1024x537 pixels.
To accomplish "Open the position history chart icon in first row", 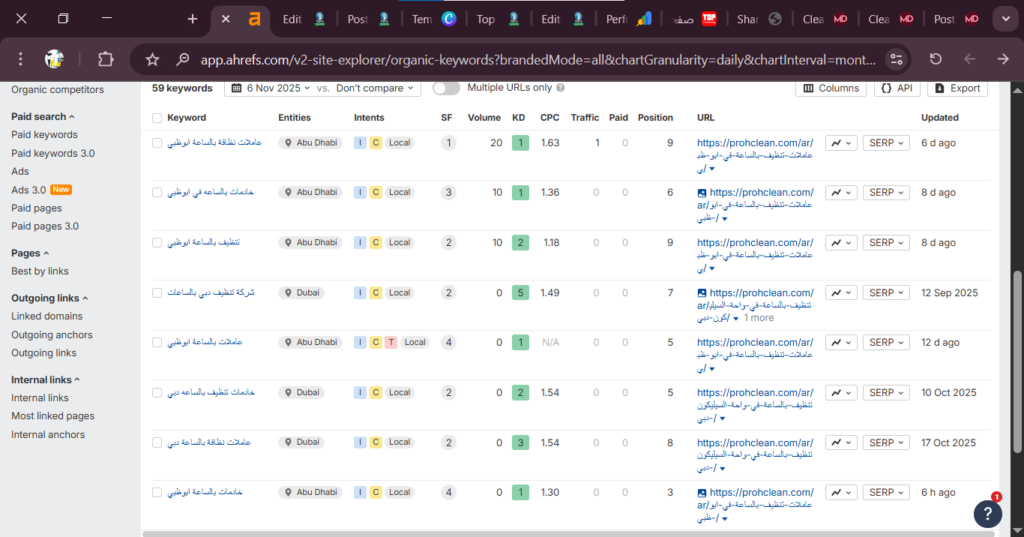I will [841, 143].
